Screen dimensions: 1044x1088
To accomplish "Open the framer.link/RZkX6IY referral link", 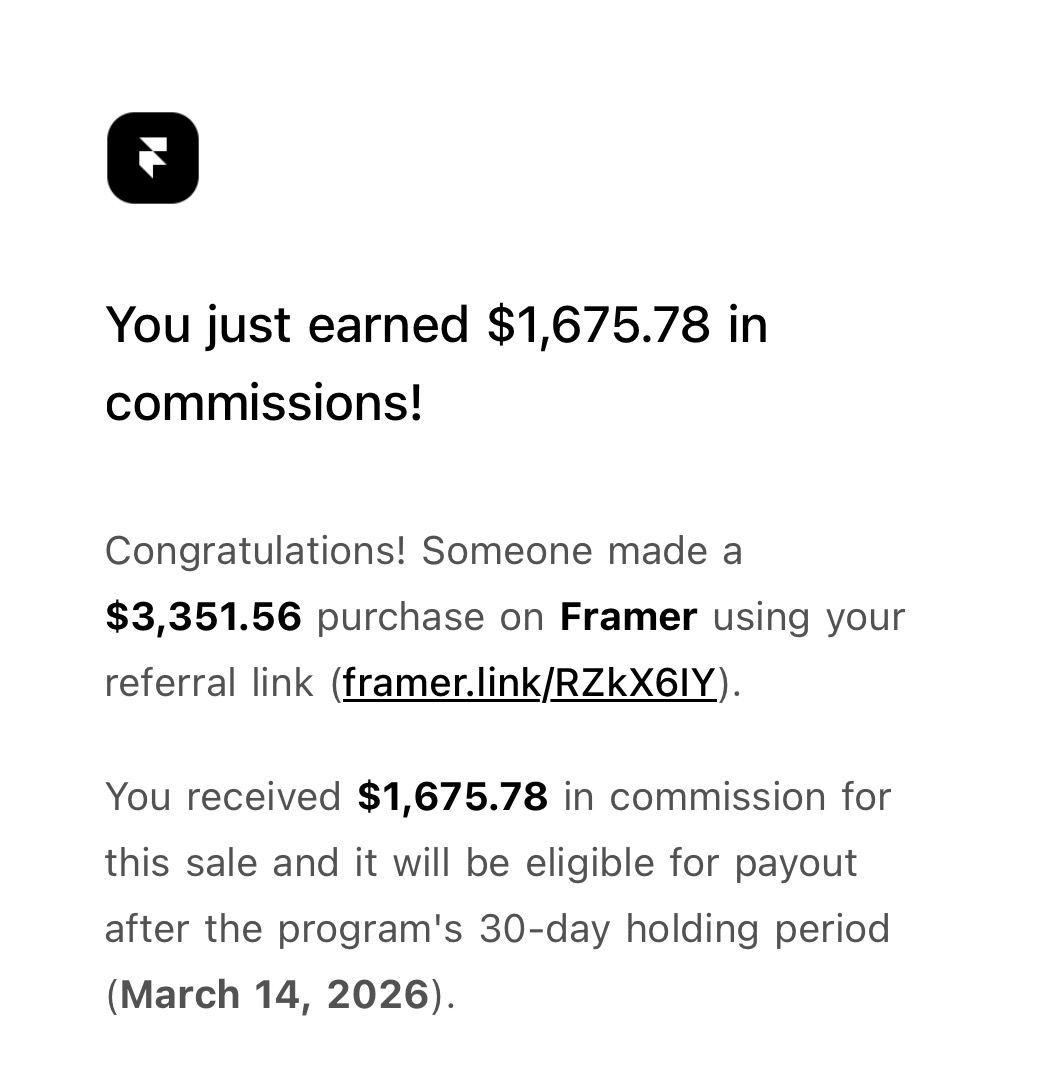I will 529,683.
